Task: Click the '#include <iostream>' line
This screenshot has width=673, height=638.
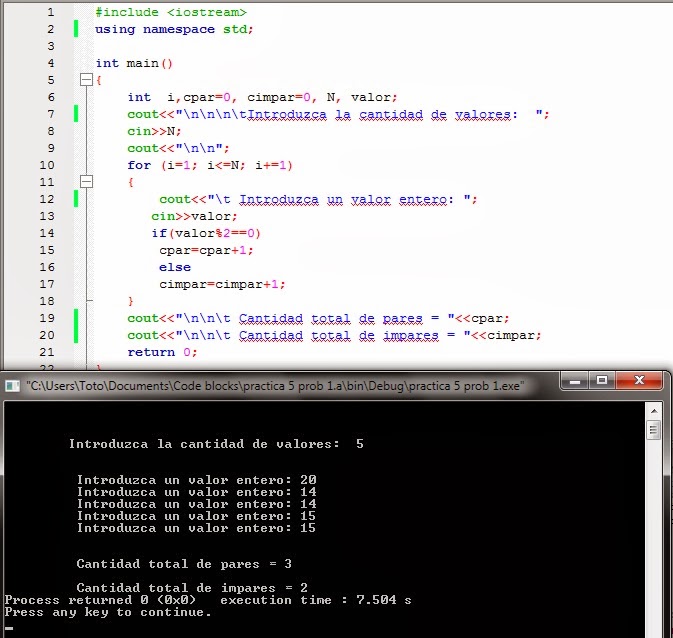Action: pos(171,12)
